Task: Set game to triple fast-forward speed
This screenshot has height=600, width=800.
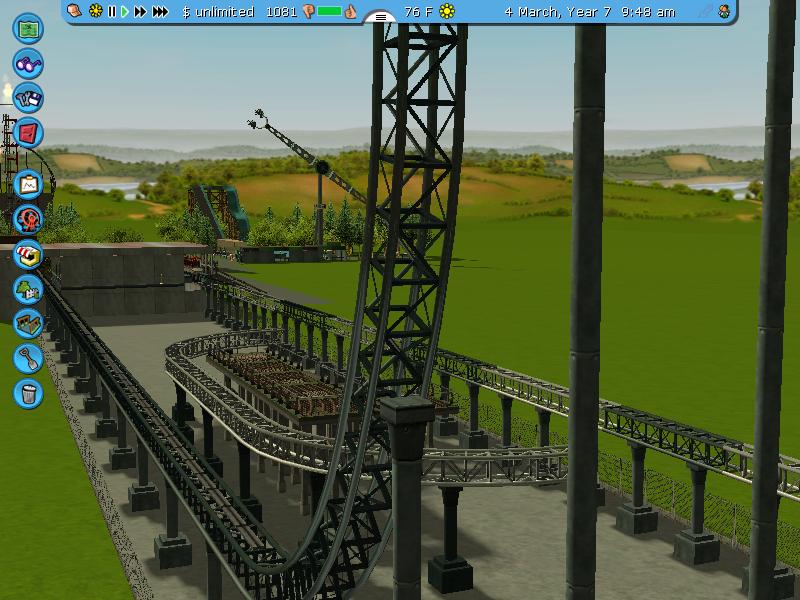Action: coord(160,11)
